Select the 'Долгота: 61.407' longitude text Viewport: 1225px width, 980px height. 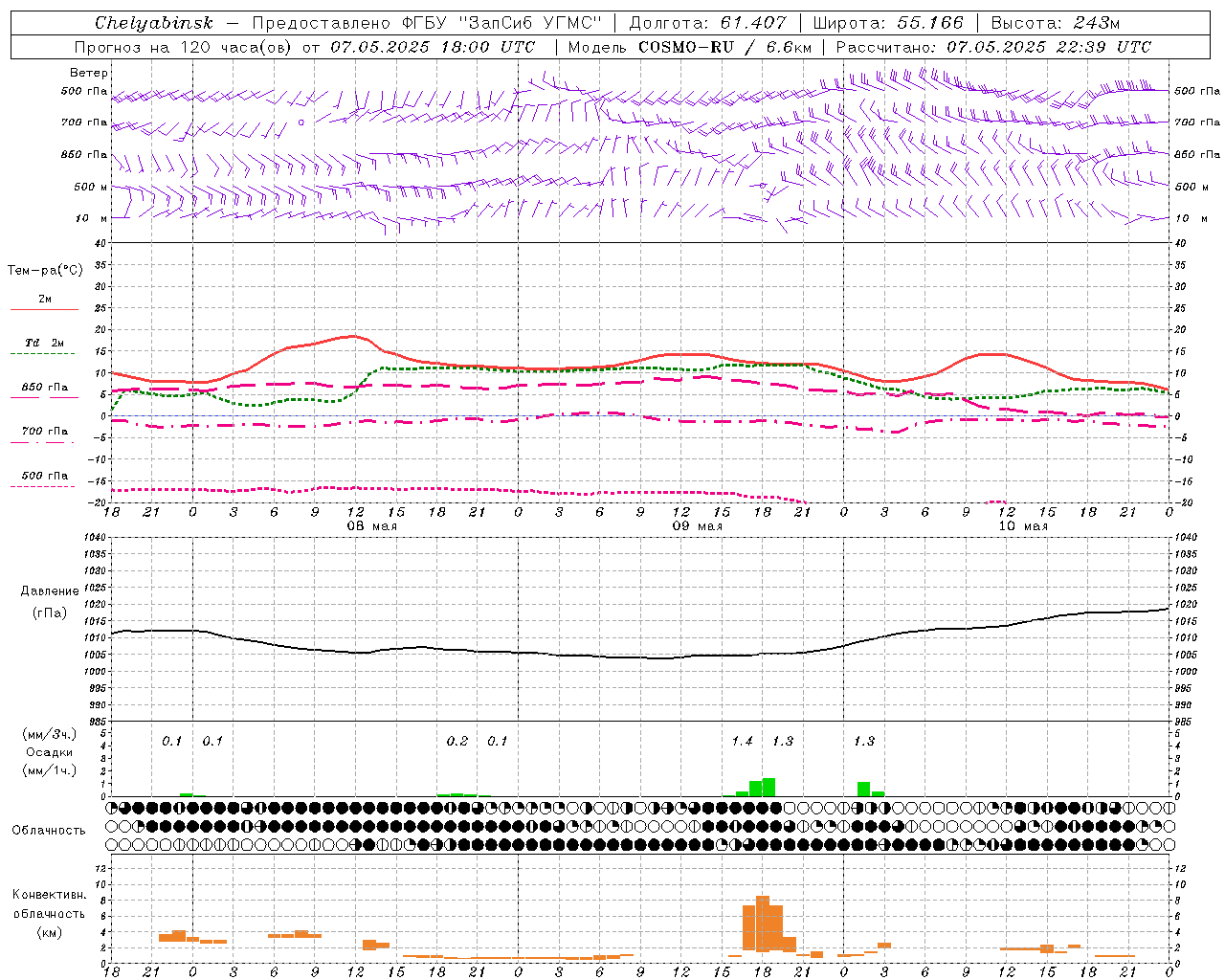(x=707, y=23)
